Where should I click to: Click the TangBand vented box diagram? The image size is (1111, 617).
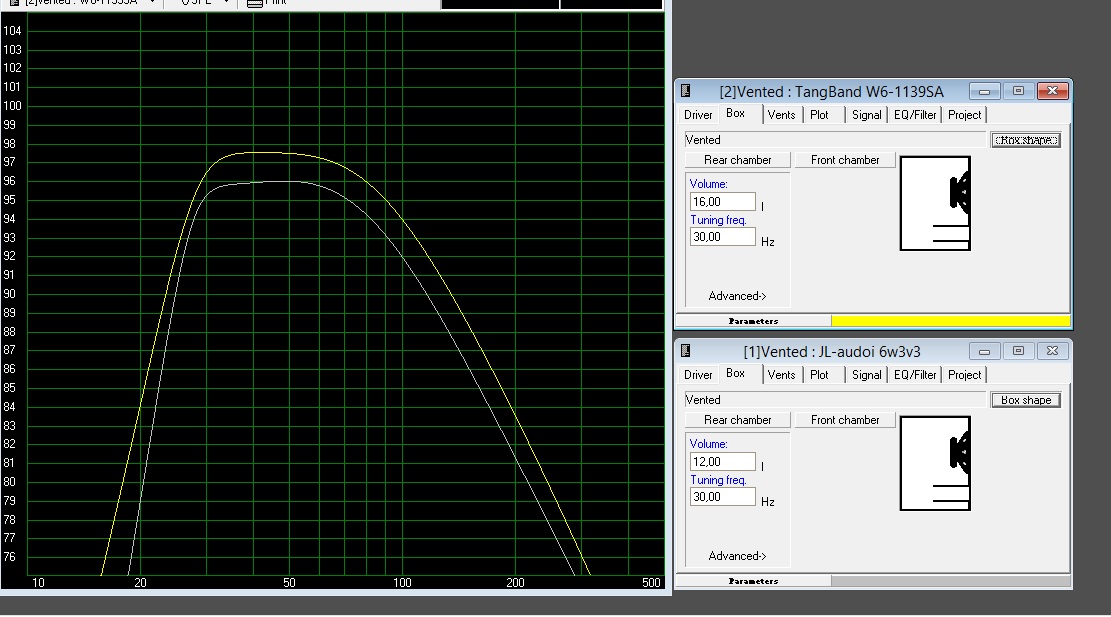(935, 204)
